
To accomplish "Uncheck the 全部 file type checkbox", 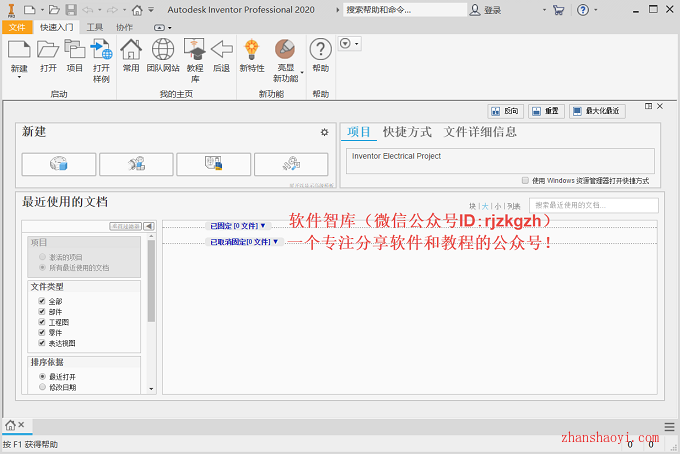I will pyautogui.click(x=42, y=300).
